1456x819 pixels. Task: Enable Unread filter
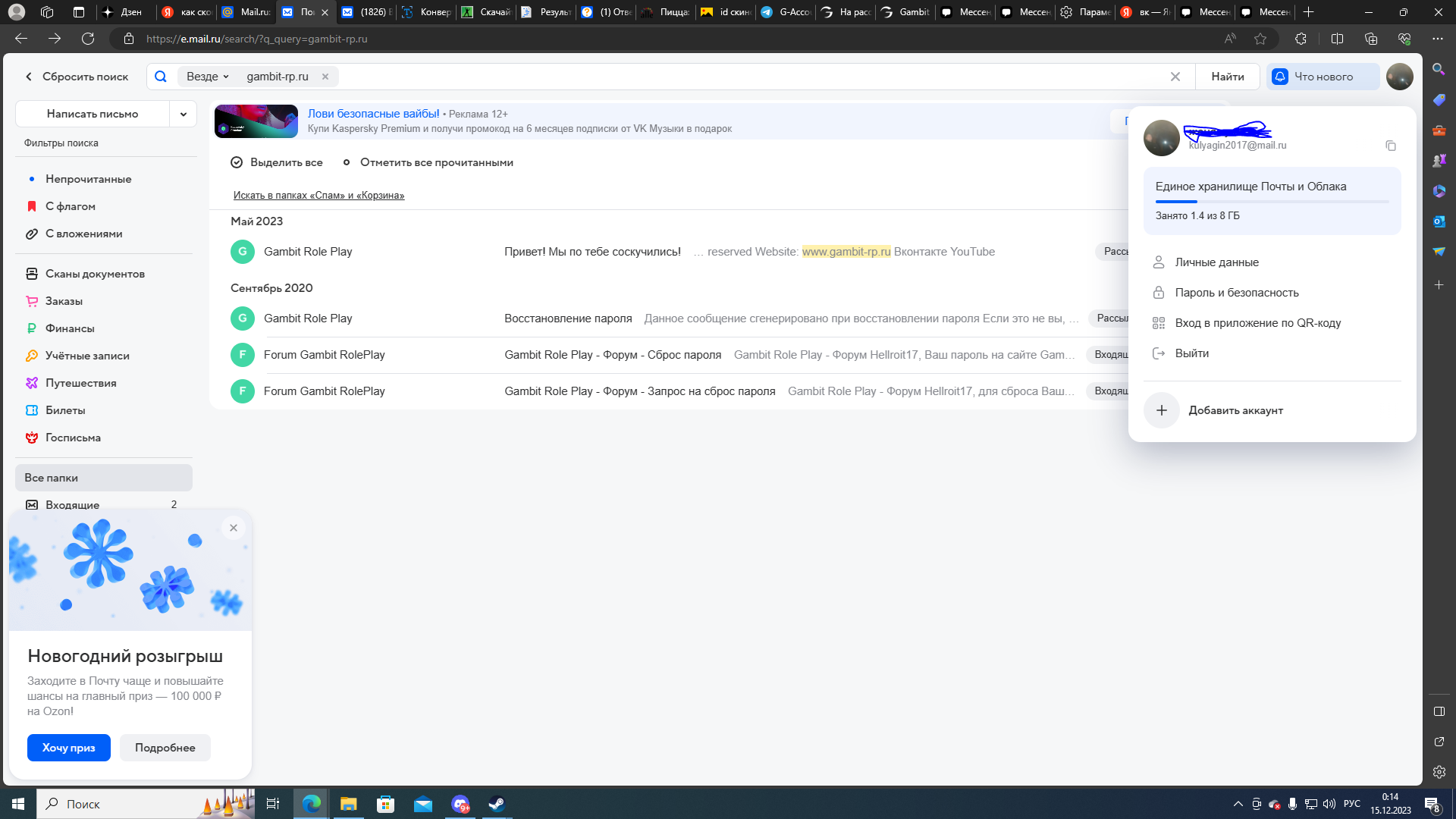pos(88,179)
